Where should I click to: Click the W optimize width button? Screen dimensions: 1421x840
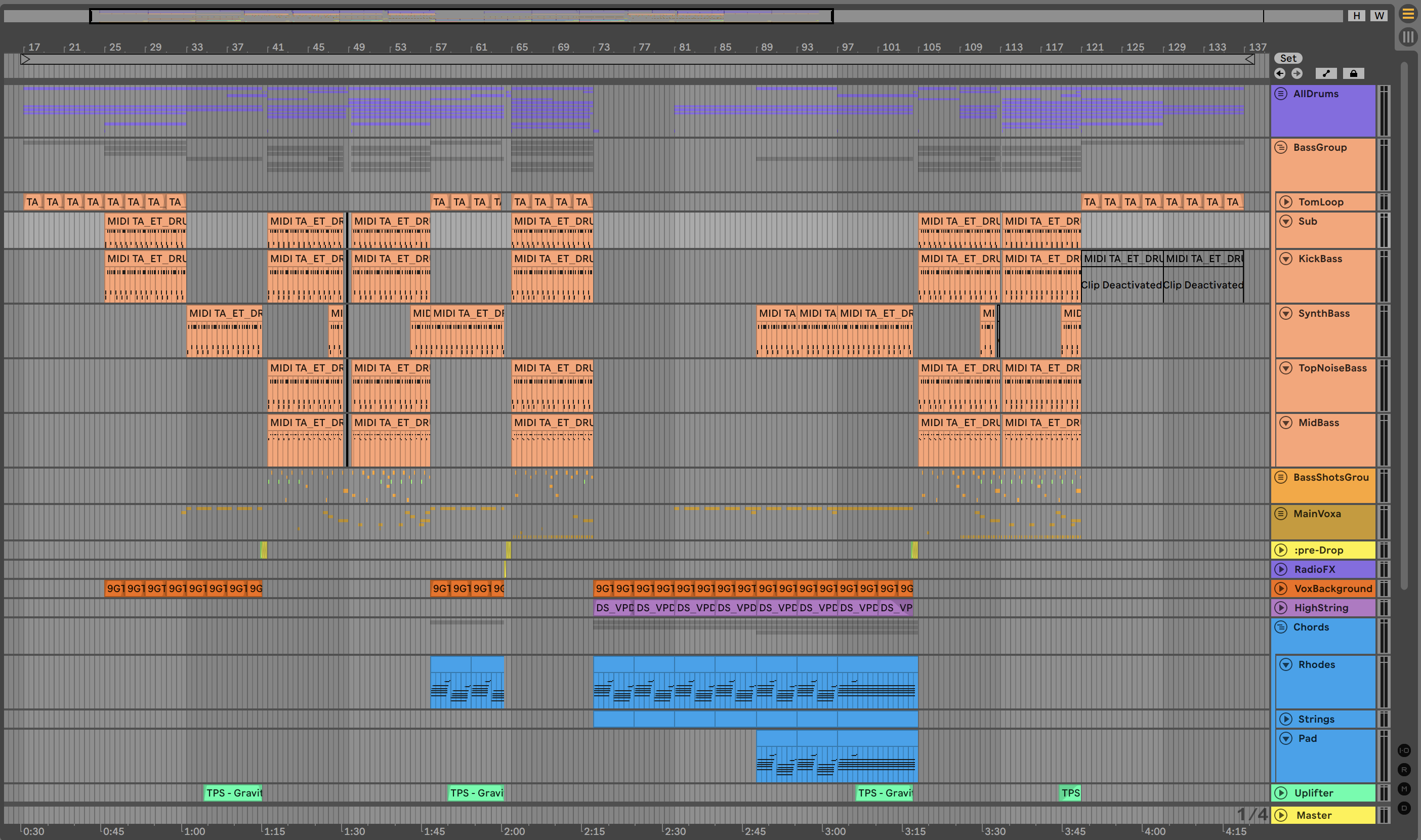coord(1379,16)
